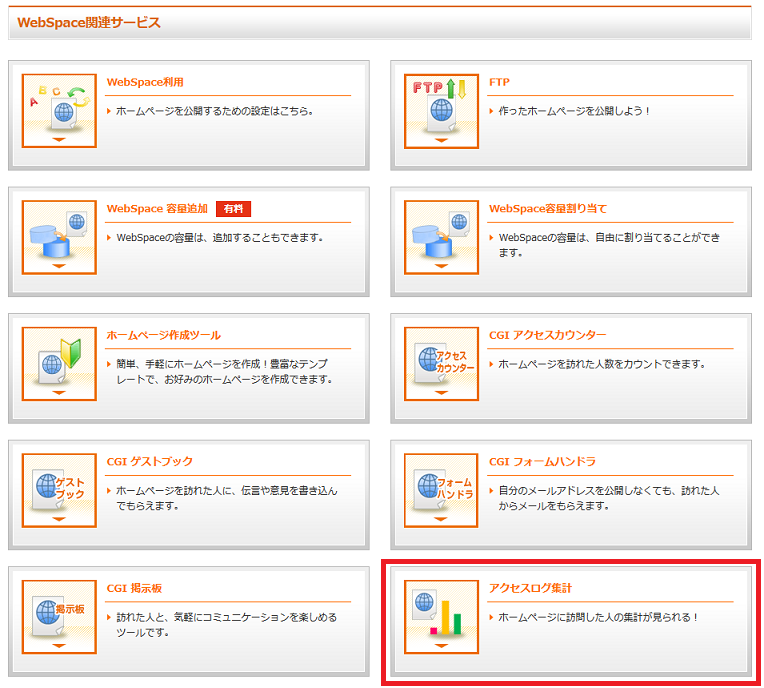Screen dimensions: 764x688
Task: Click the WebSpace利用 globe icon
Action: 59,111
